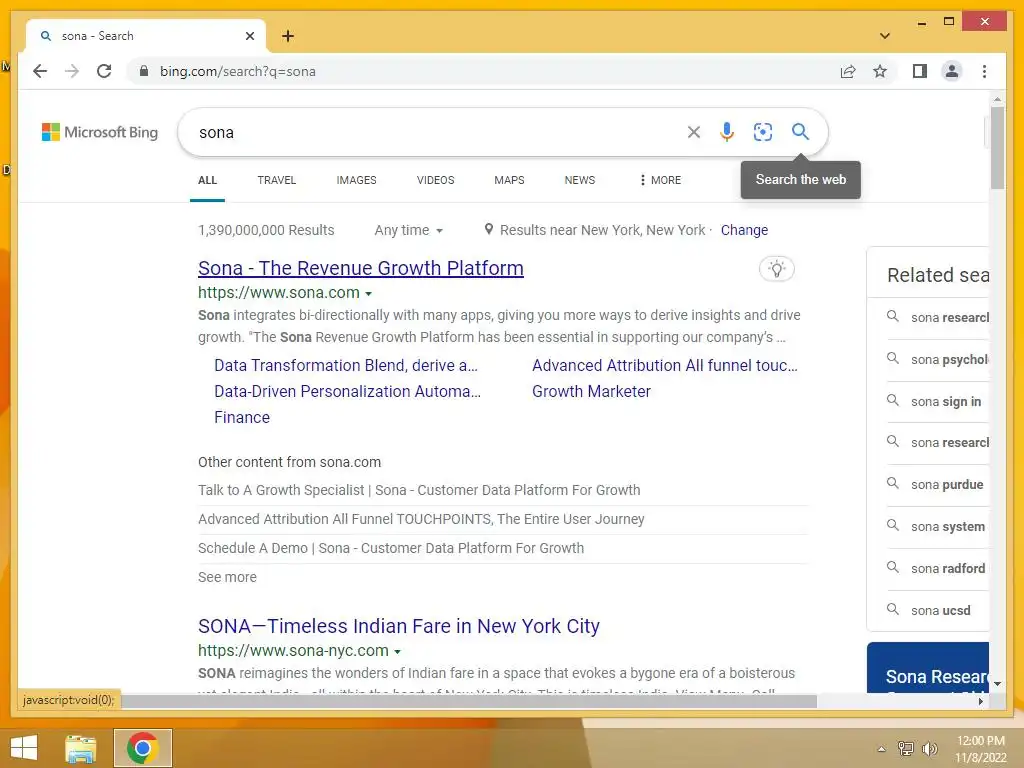Share this page icon in address bar
Image resolution: width=1024 pixels, height=768 pixels.
click(848, 71)
